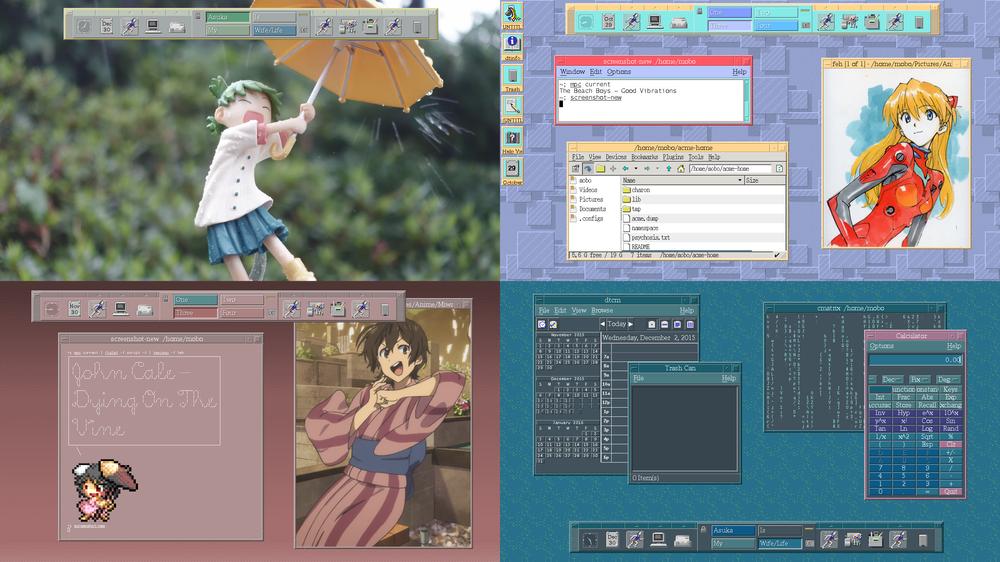1000x562 pixels.
Task: Open Application Manager on the cyan panel
Action: tap(872, 22)
